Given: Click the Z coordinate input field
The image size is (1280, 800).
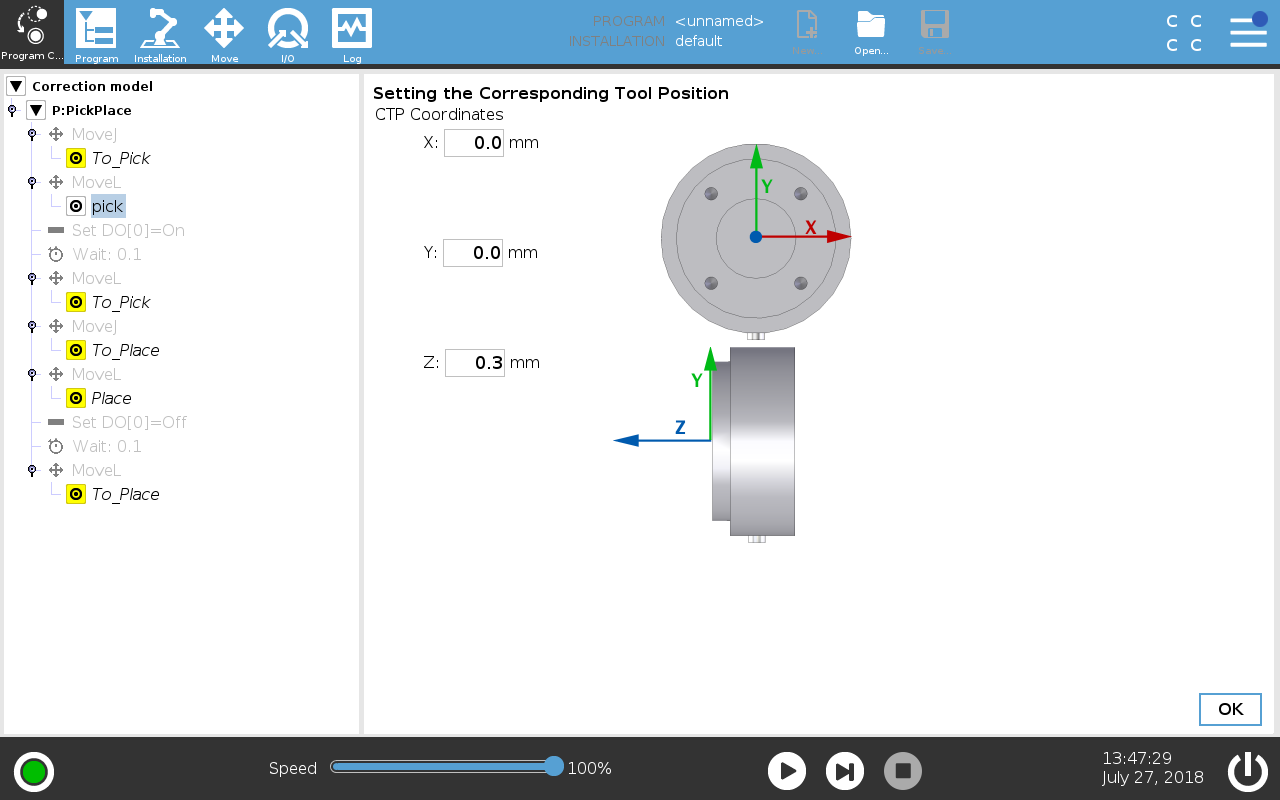Looking at the screenshot, I should [x=475, y=363].
